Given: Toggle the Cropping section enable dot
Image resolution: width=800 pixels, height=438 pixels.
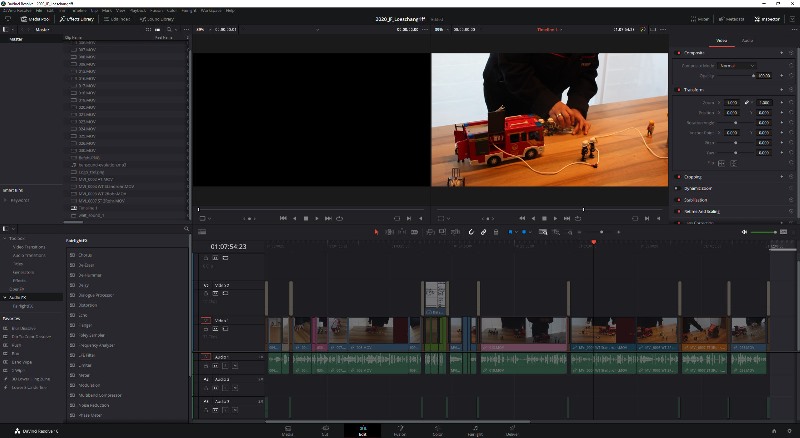Looking at the screenshot, I should [678, 177].
